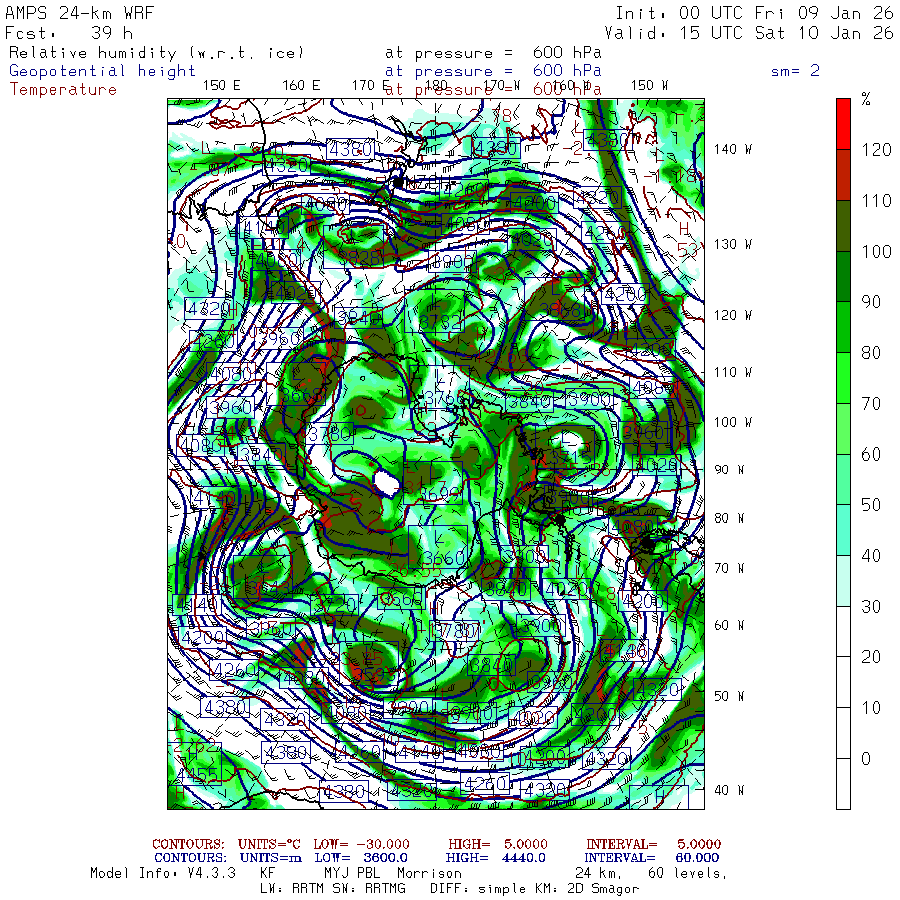
Task: Click the '130 W' label right of map
Action: coord(733,244)
